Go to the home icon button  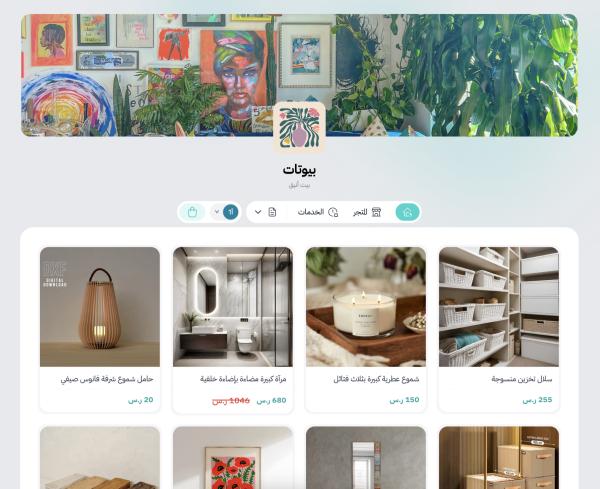408,212
